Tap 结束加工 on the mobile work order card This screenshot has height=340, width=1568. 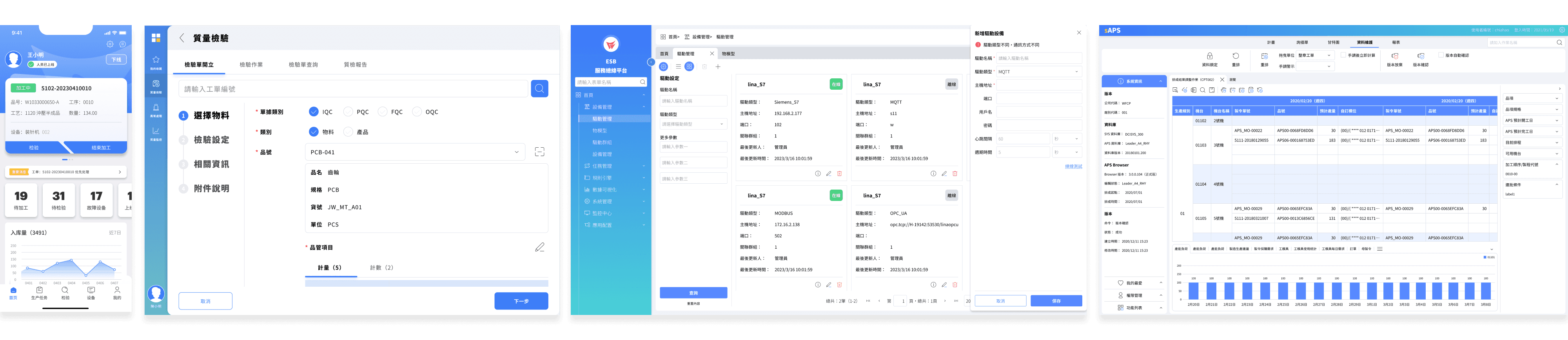[x=101, y=148]
